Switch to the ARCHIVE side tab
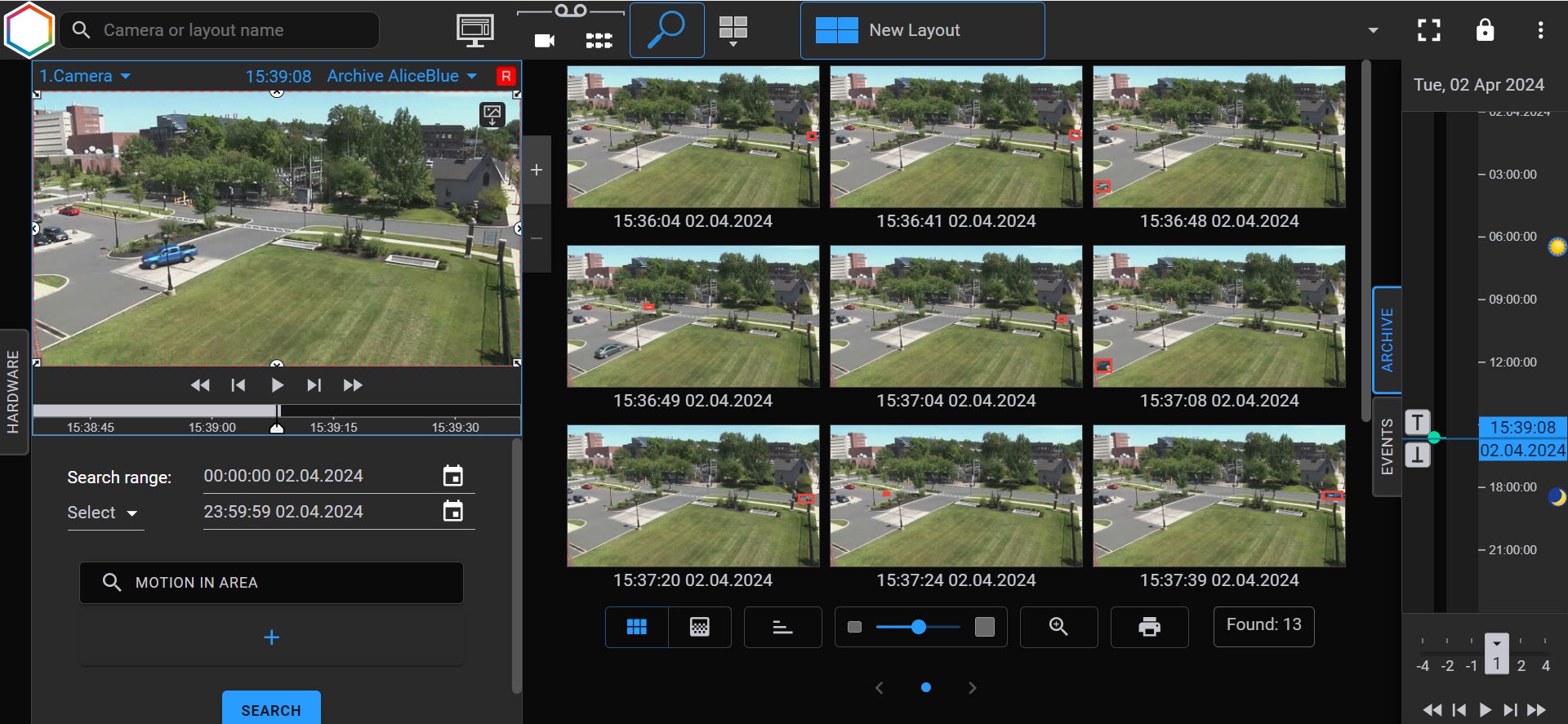The width and height of the screenshot is (1568, 724). 1387,340
